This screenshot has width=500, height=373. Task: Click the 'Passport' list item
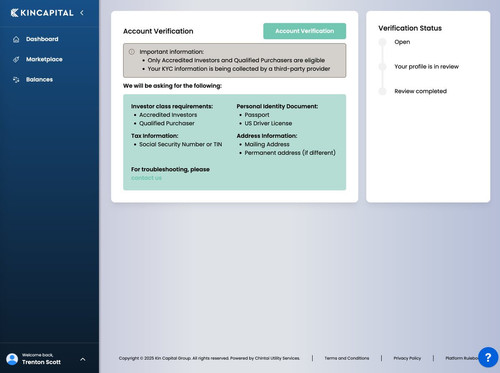257,115
